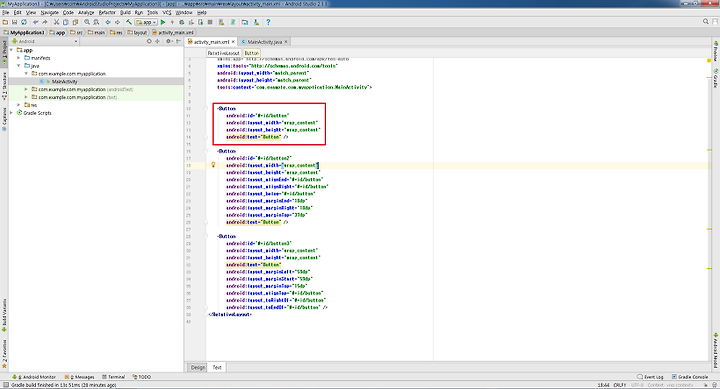Toggle the Captures side tool window

tap(4, 118)
